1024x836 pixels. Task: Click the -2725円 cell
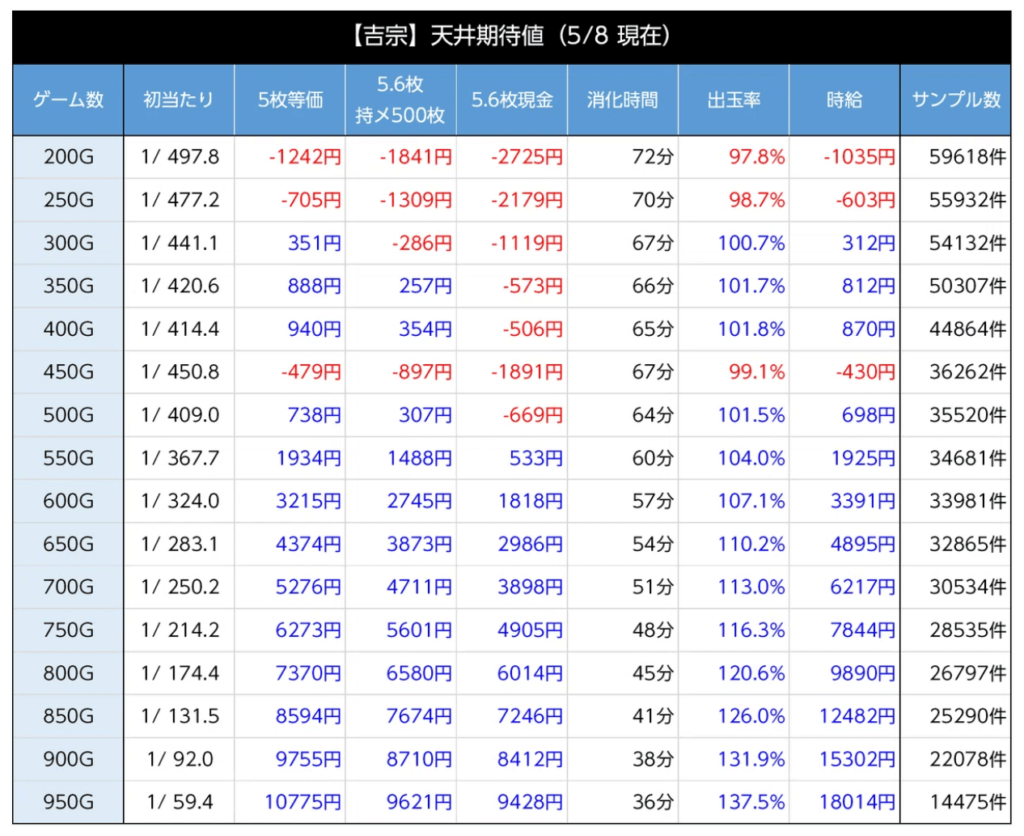coord(527,157)
